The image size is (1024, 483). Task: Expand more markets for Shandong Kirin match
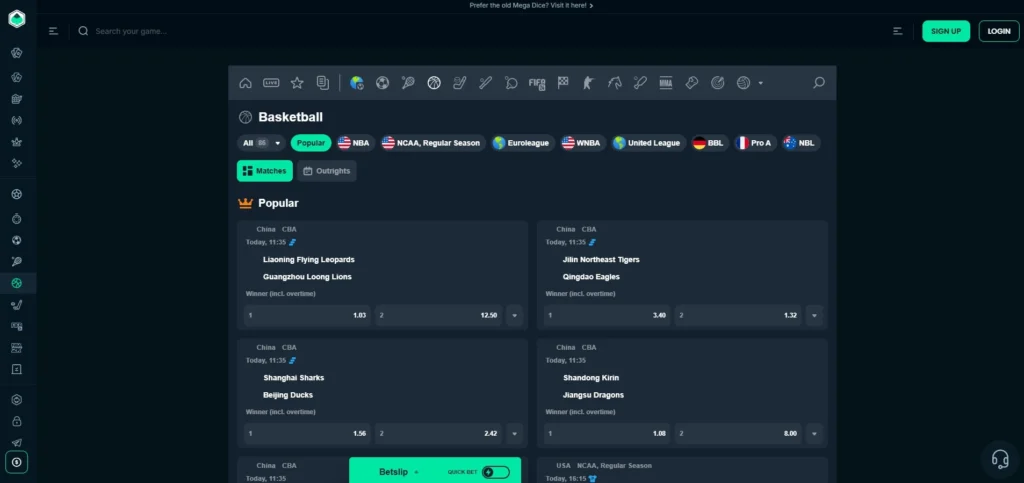click(814, 433)
